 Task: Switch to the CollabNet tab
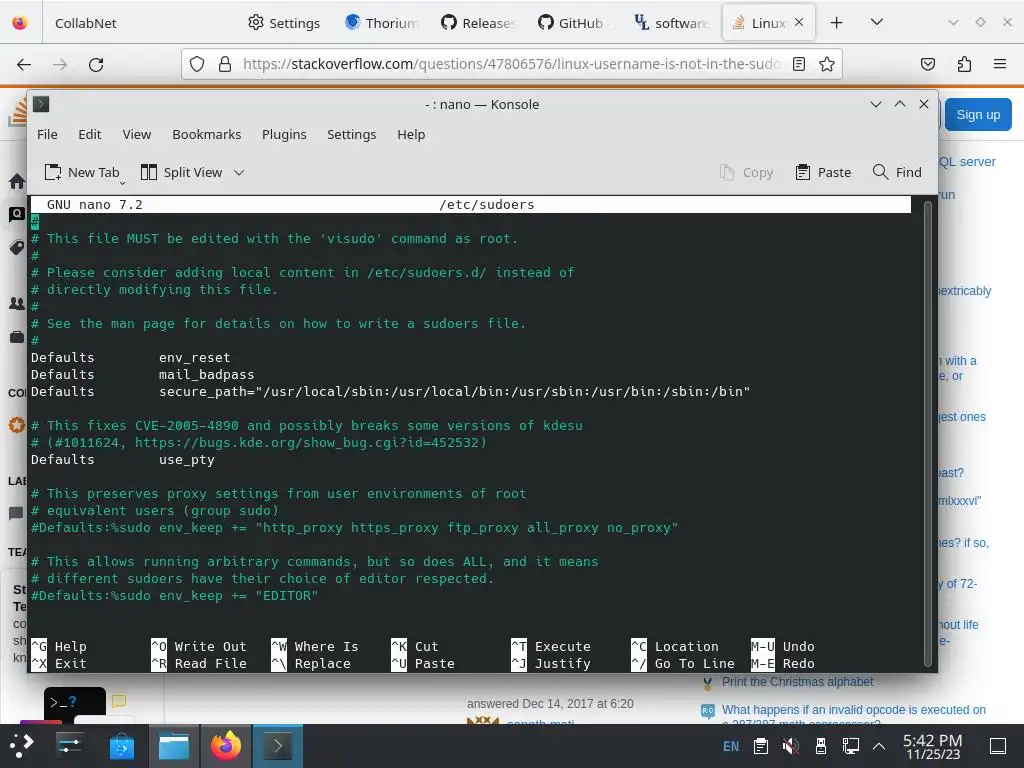(x=86, y=23)
